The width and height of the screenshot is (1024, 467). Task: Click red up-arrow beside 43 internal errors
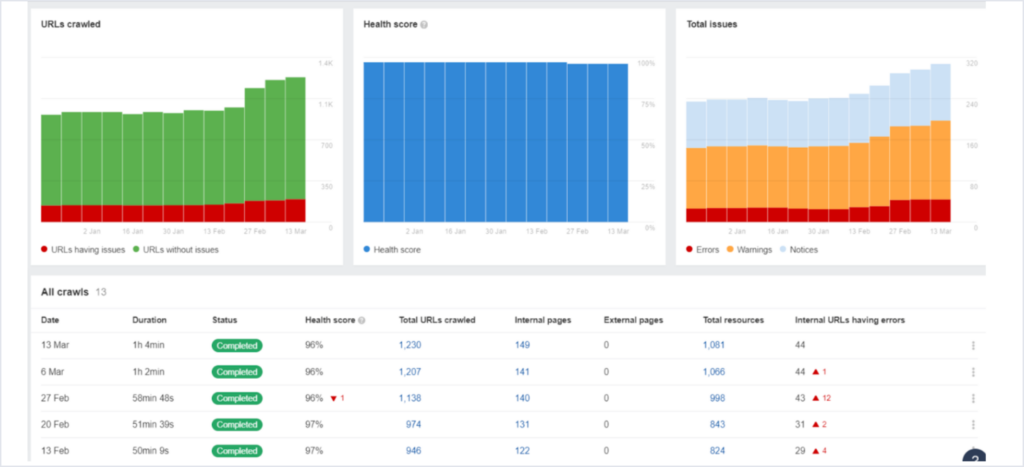[x=816, y=398]
